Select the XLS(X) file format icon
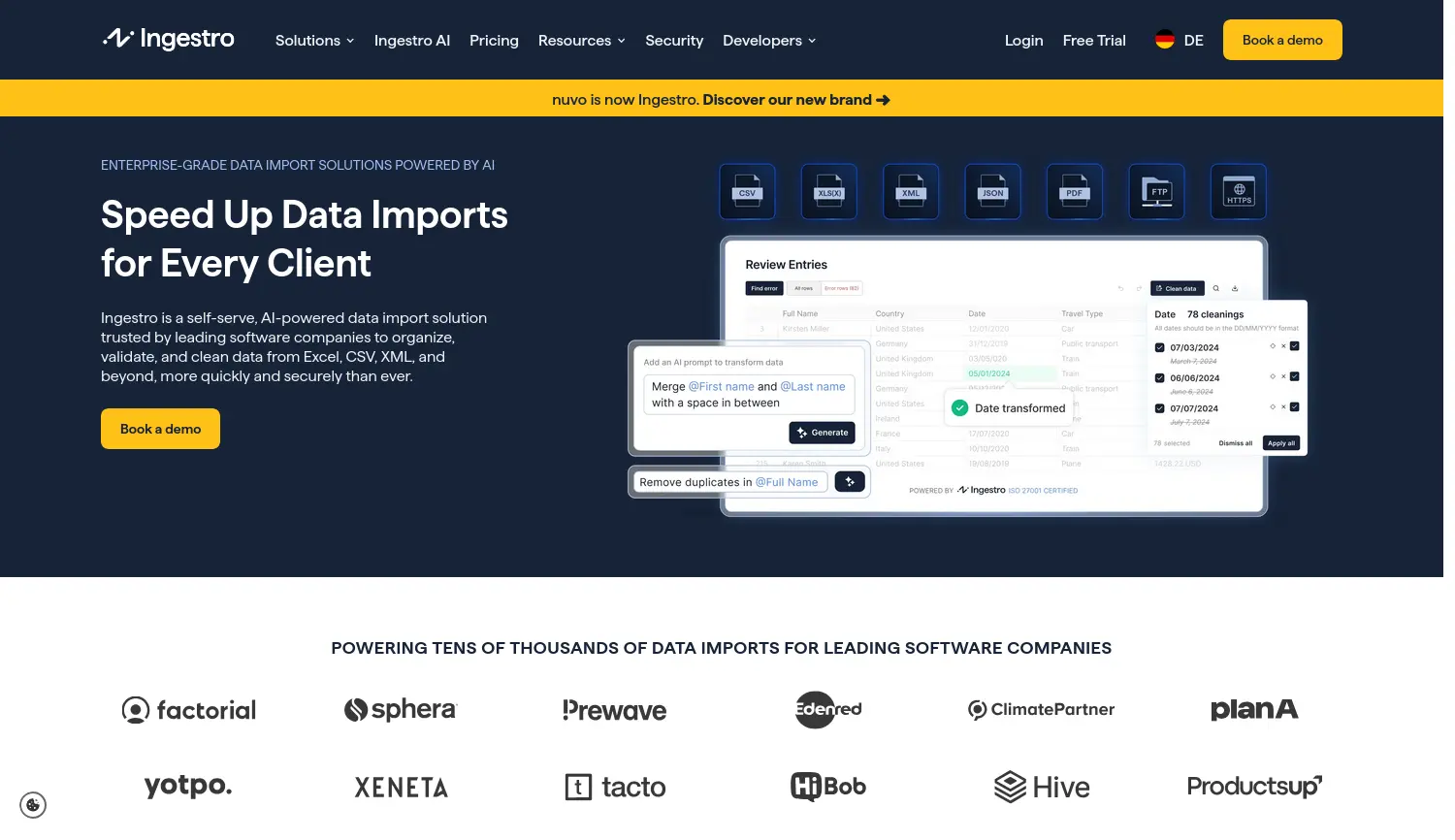 tap(828, 191)
